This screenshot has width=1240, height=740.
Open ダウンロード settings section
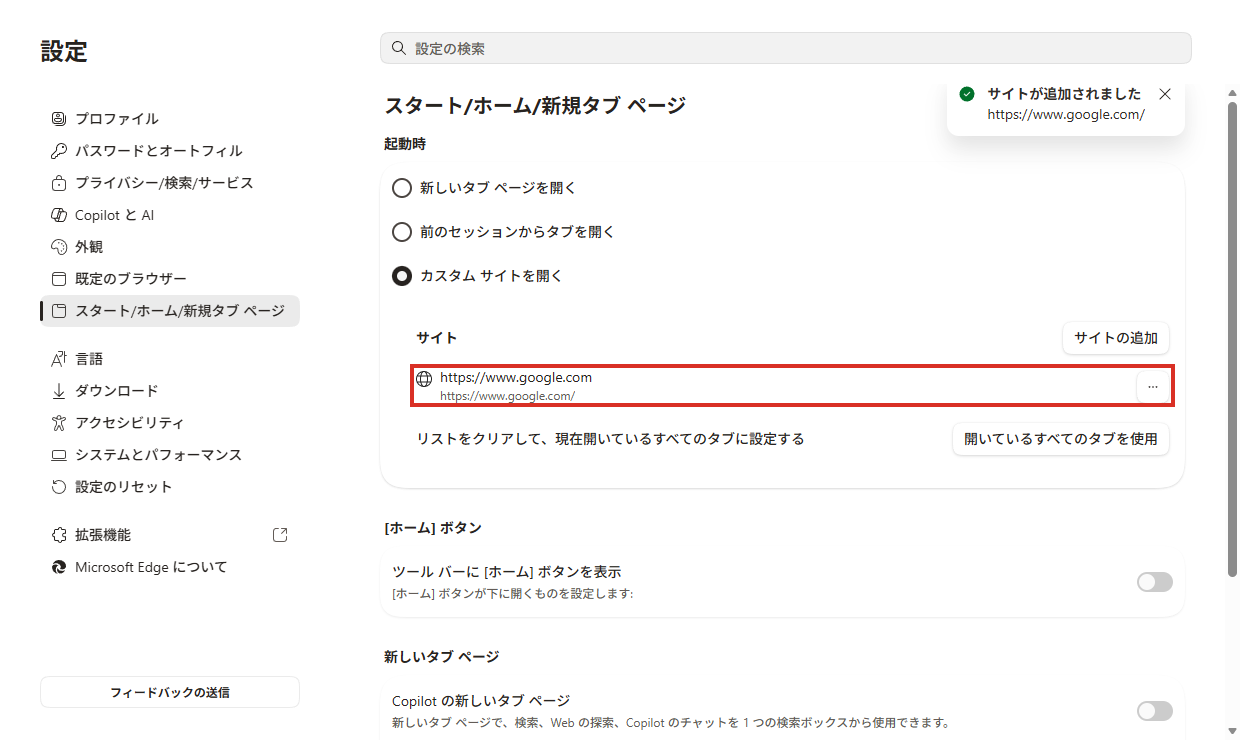(169, 391)
